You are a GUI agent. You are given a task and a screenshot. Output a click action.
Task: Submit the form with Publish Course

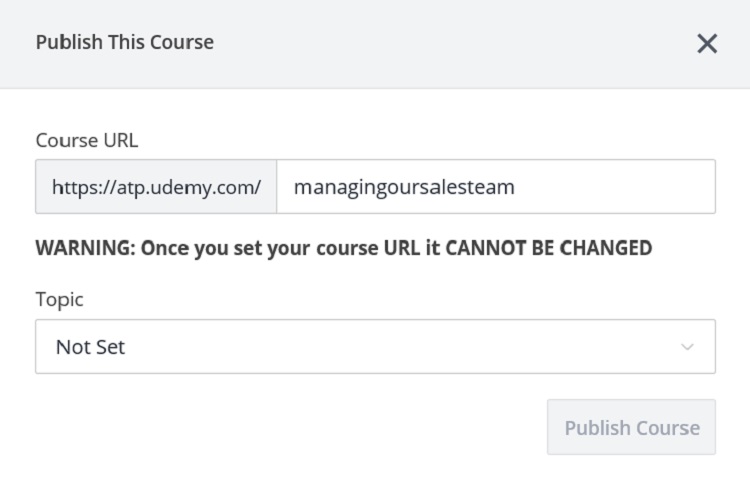631,427
